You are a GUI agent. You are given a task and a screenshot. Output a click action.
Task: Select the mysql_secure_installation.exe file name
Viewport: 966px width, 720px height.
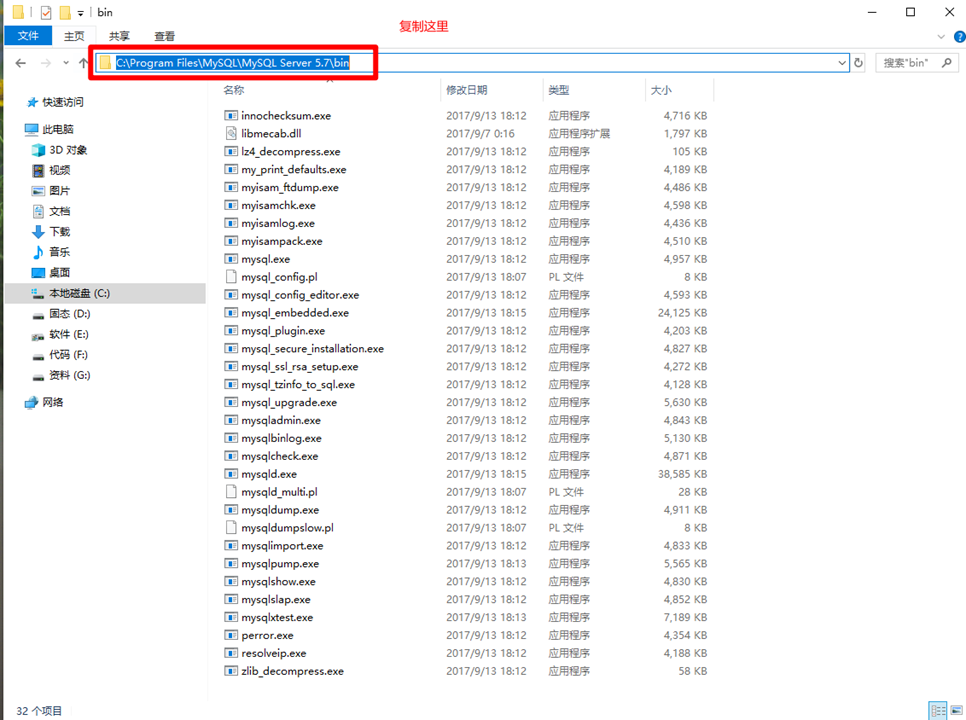coord(312,349)
